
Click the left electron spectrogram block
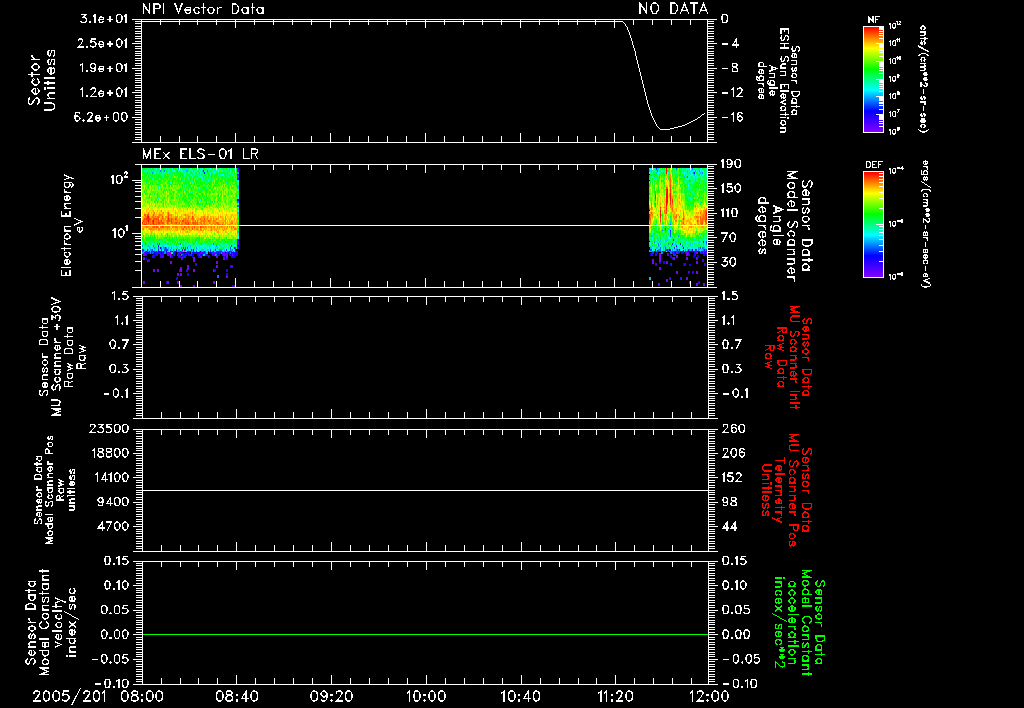click(x=190, y=227)
